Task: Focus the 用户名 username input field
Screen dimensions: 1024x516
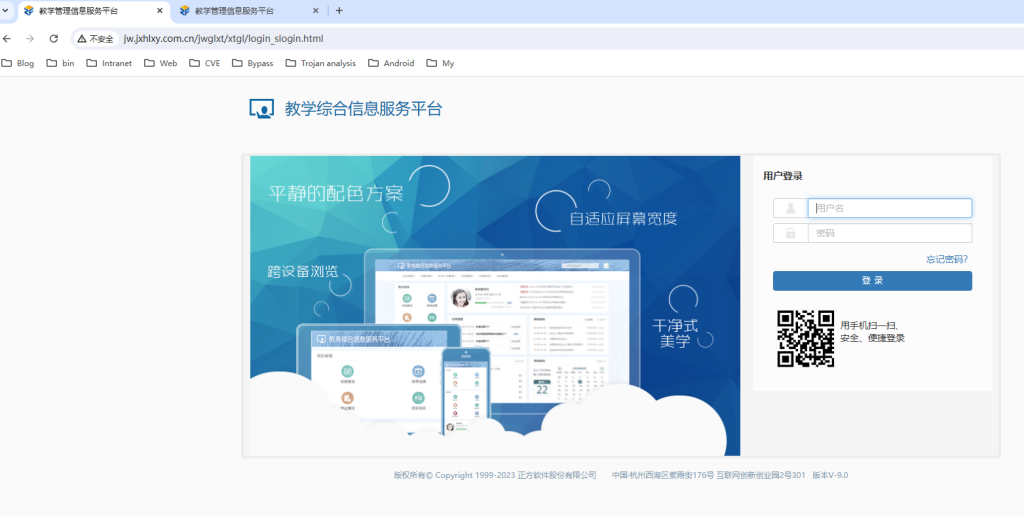Action: tap(890, 208)
